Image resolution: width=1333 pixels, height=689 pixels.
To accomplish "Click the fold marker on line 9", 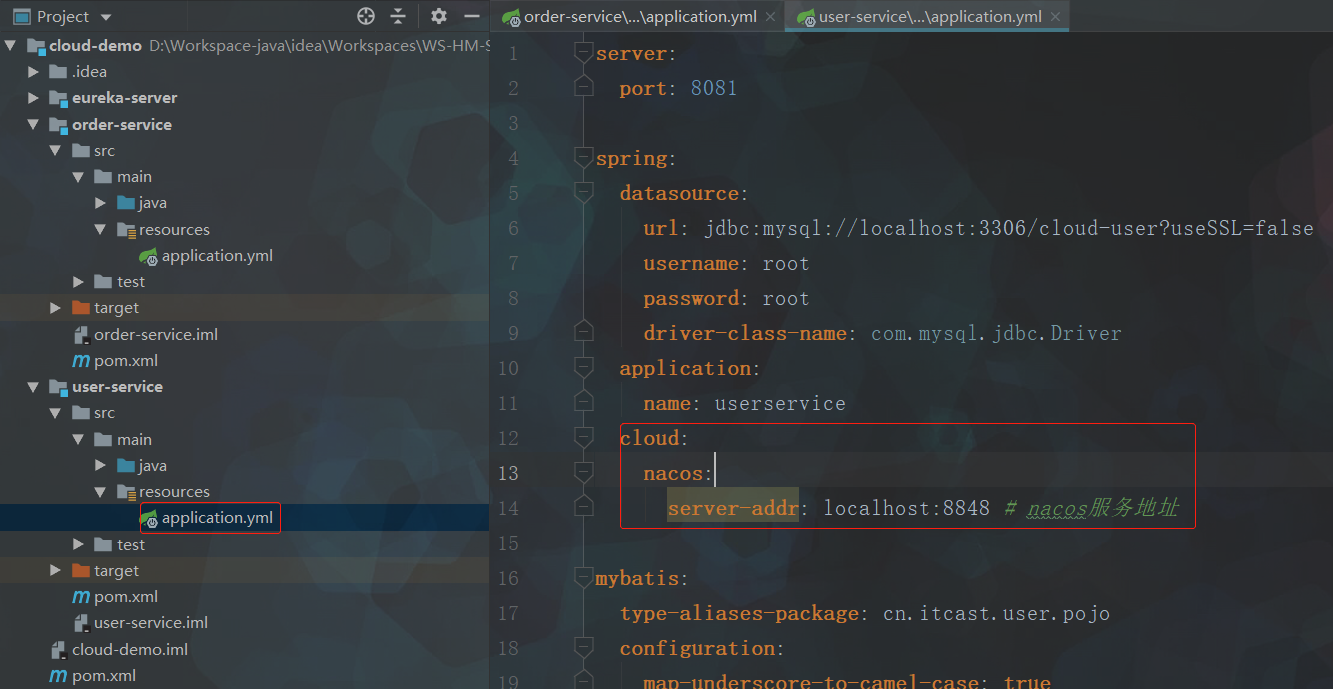I will click(x=584, y=333).
